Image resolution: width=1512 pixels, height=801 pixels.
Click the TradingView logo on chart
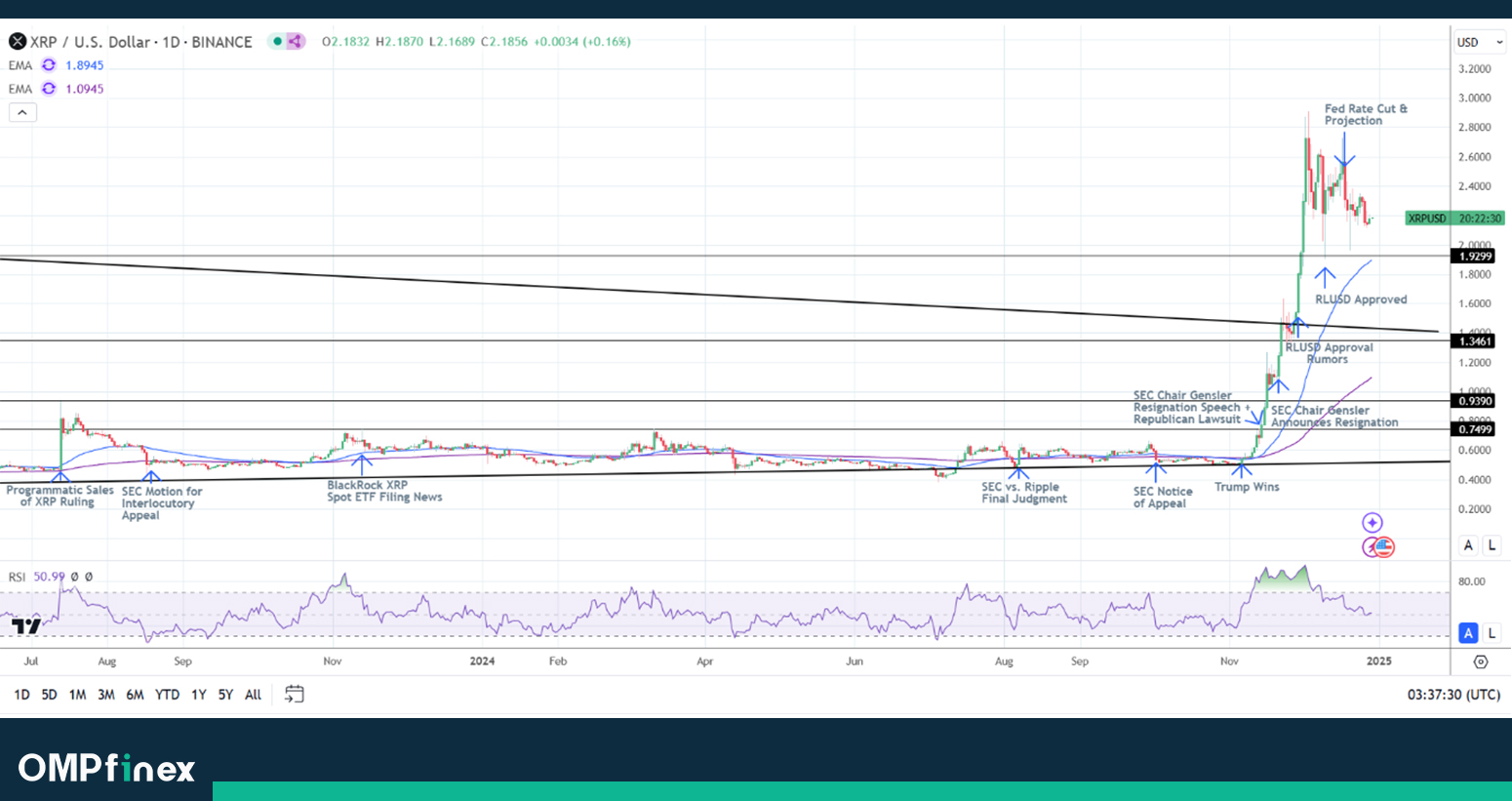pyautogui.click(x=26, y=626)
